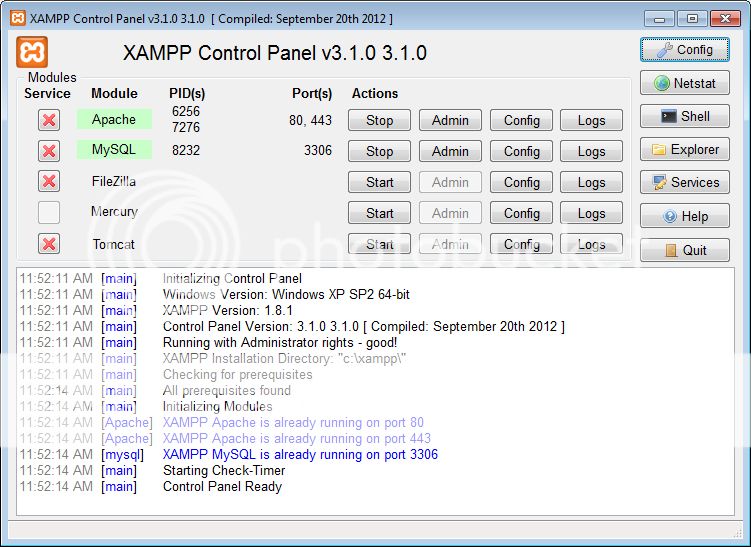Open Apache Admin
The image size is (751, 547).
pos(450,120)
